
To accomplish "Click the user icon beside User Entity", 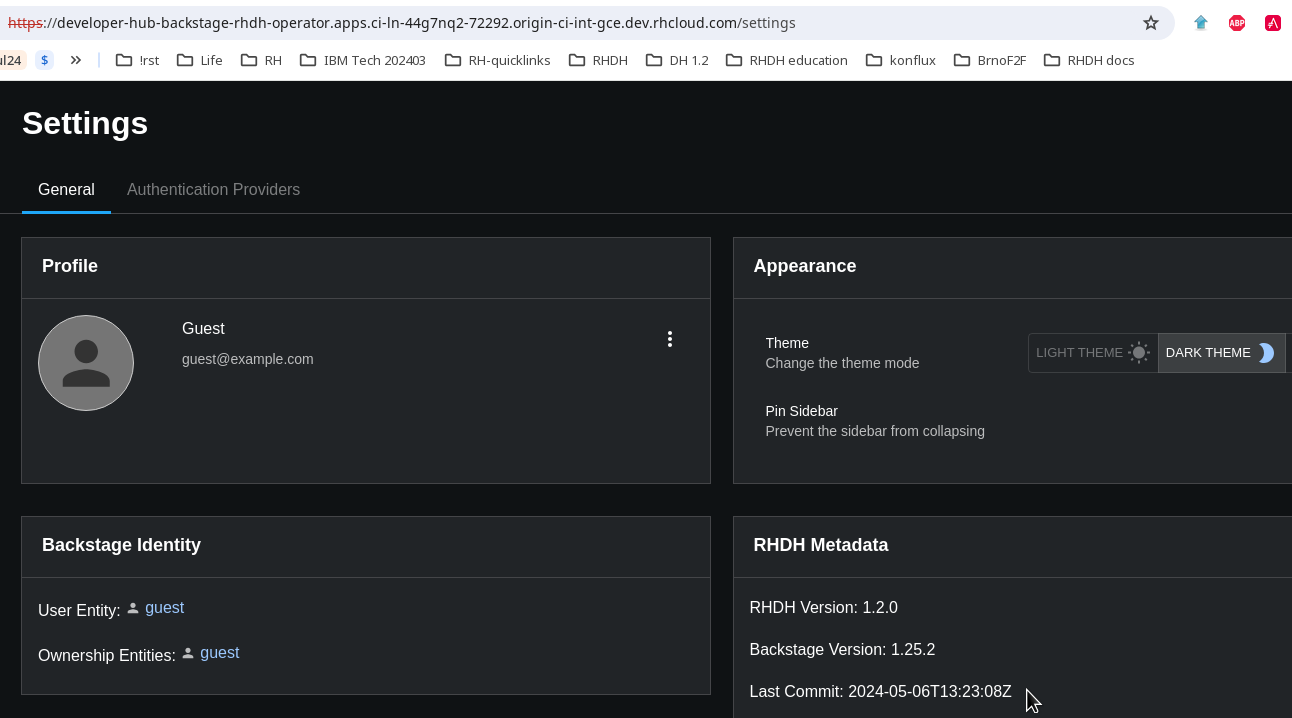I will (x=133, y=608).
